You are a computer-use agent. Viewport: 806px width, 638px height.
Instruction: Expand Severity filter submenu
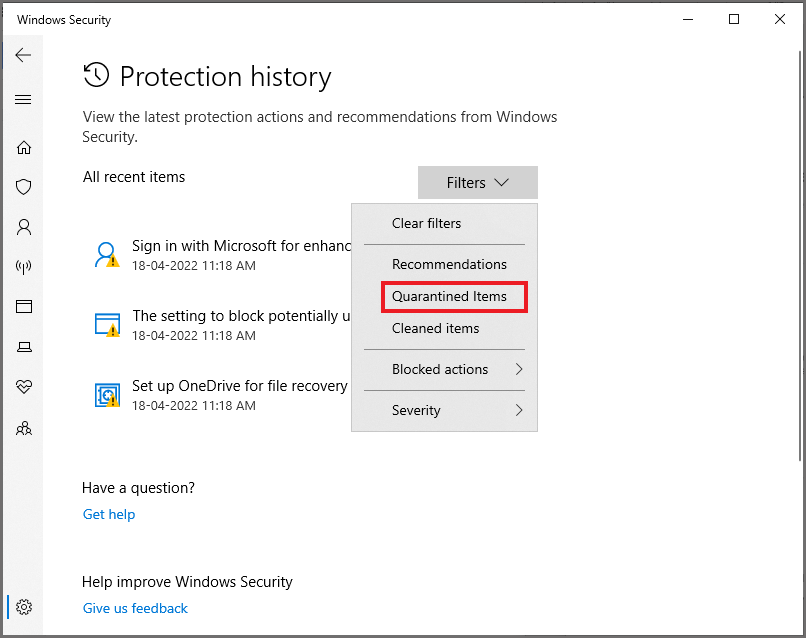(444, 410)
